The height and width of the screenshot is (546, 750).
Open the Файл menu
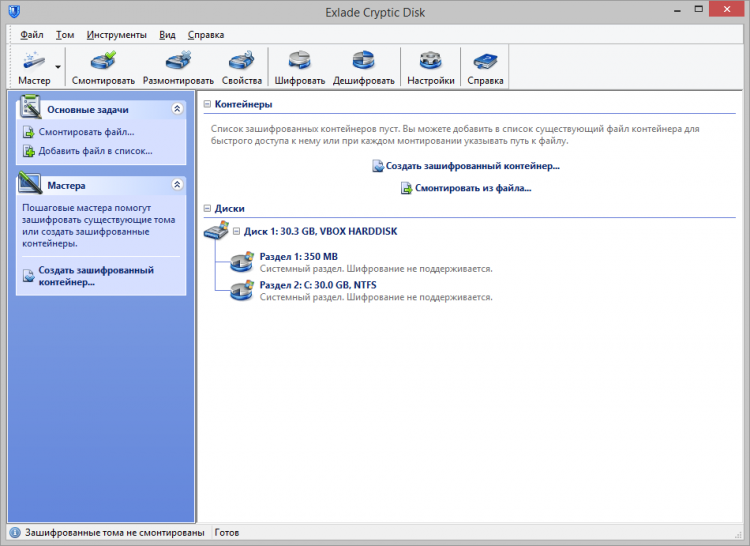tap(32, 35)
